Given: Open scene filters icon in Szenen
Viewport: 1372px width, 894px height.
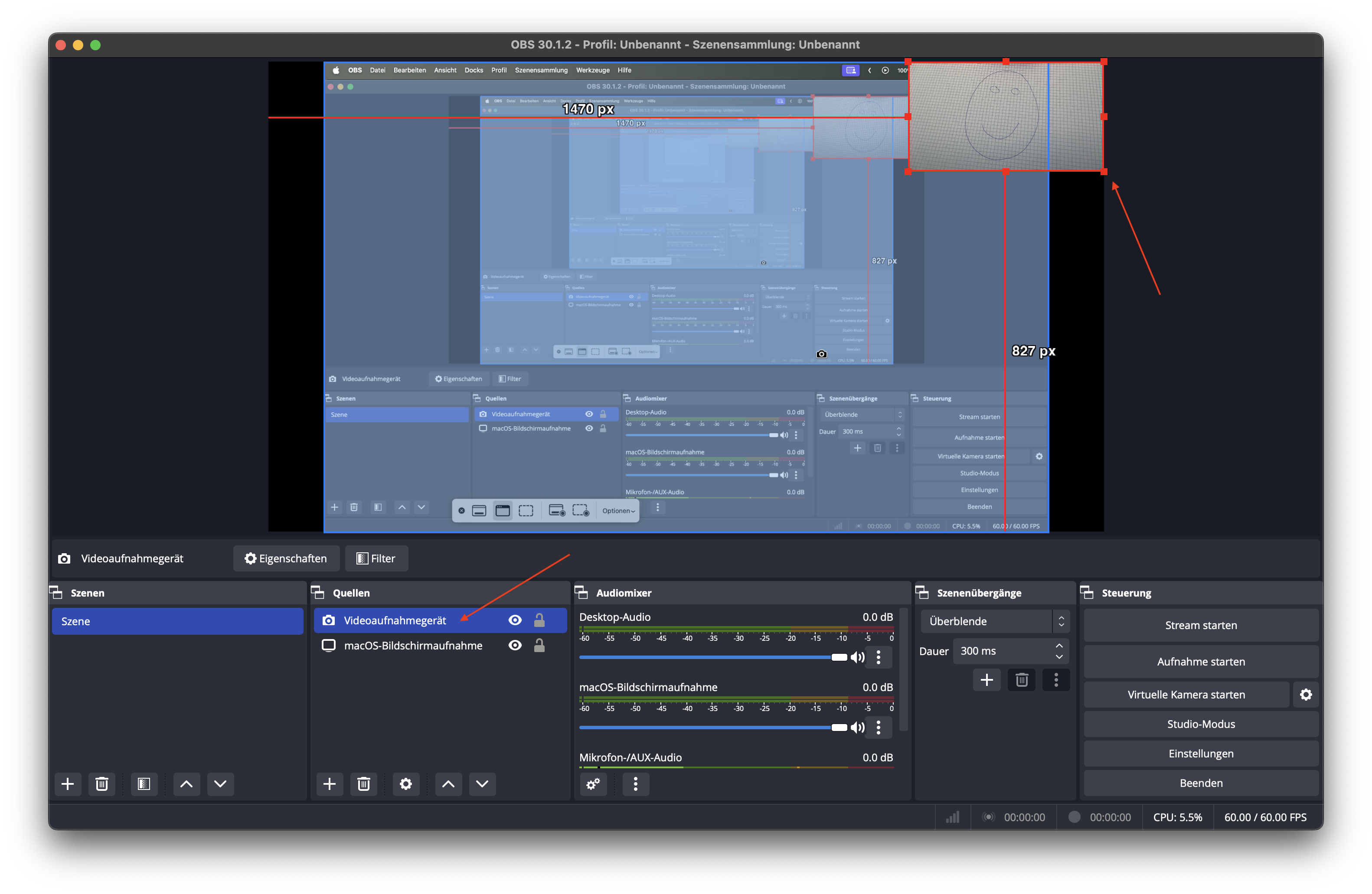Looking at the screenshot, I should [x=144, y=783].
